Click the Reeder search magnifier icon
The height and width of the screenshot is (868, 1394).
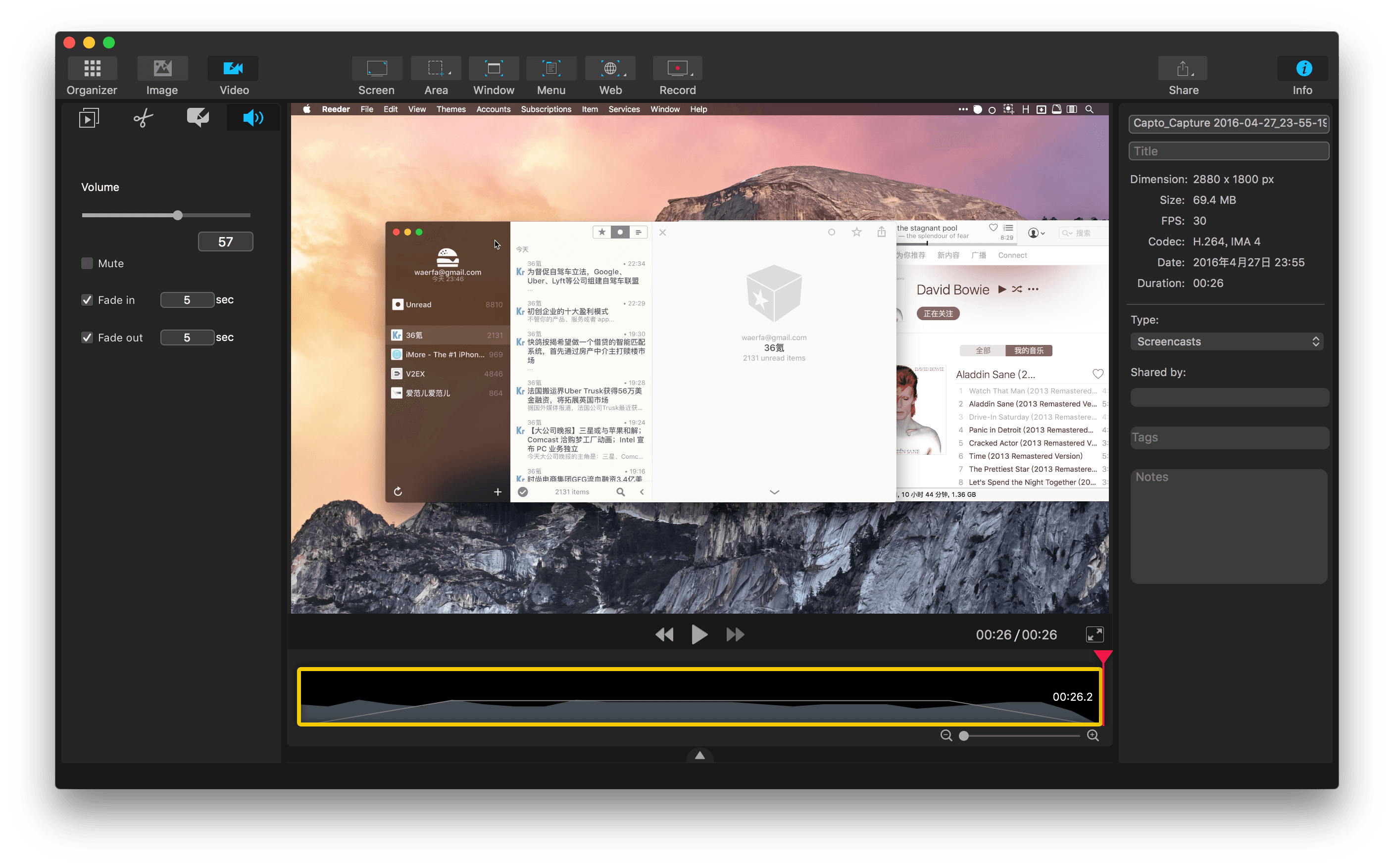(621, 492)
